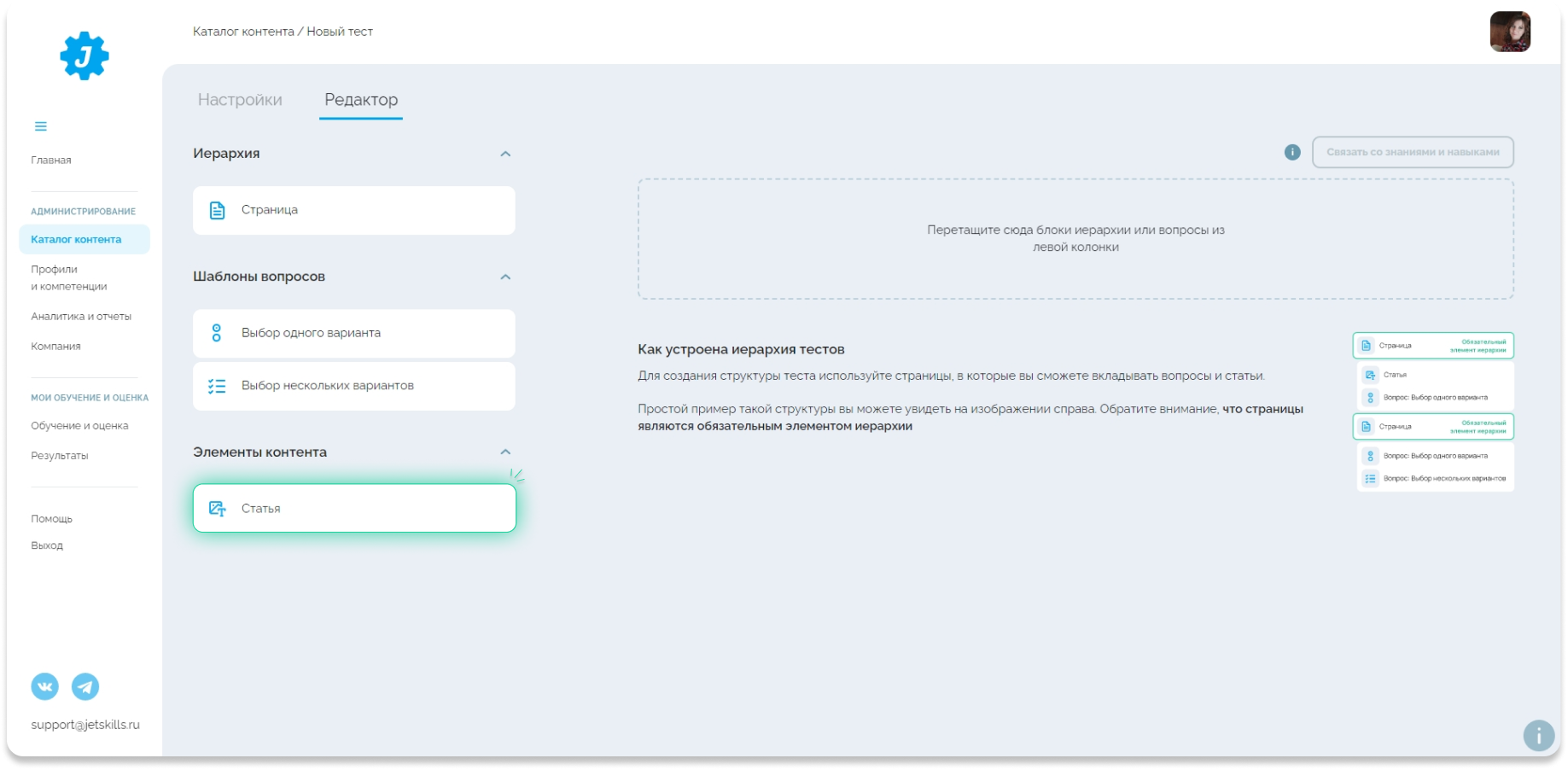Viewport: 1568px width, 770px height.
Task: Open the round info help button at bottom right
Action: [1539, 735]
